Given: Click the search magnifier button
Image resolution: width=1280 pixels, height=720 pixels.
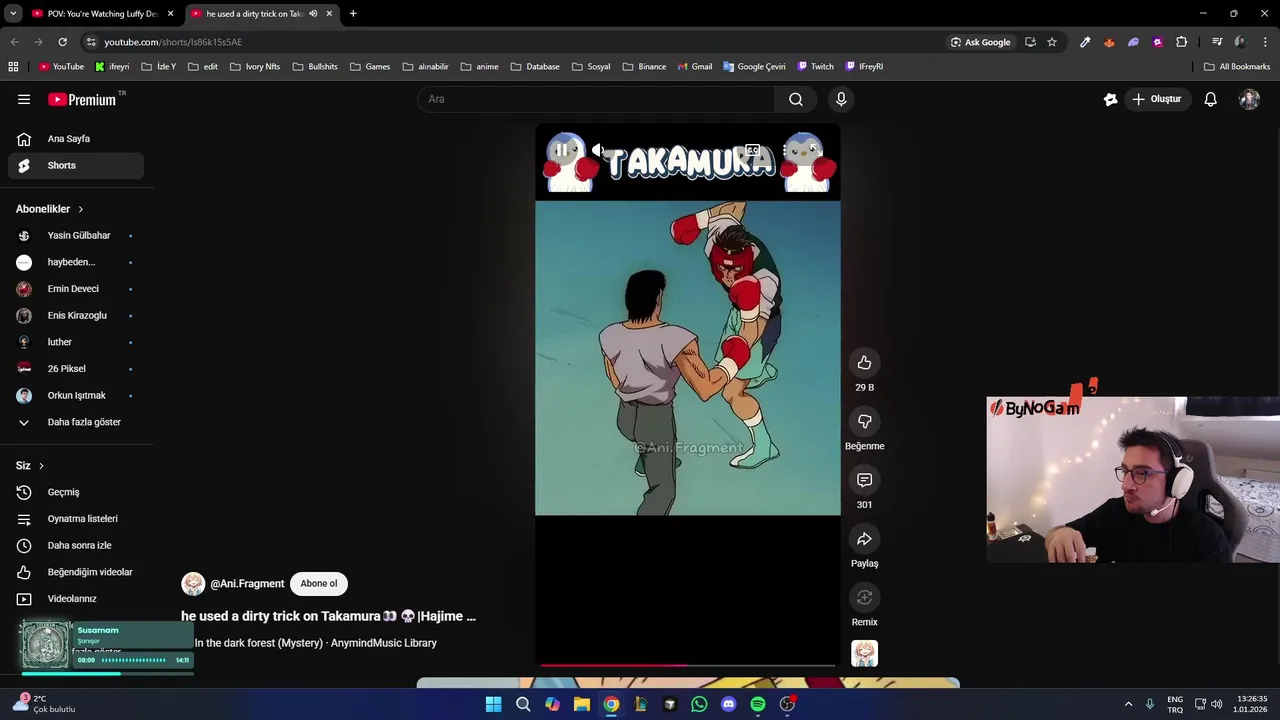Looking at the screenshot, I should coord(796,99).
